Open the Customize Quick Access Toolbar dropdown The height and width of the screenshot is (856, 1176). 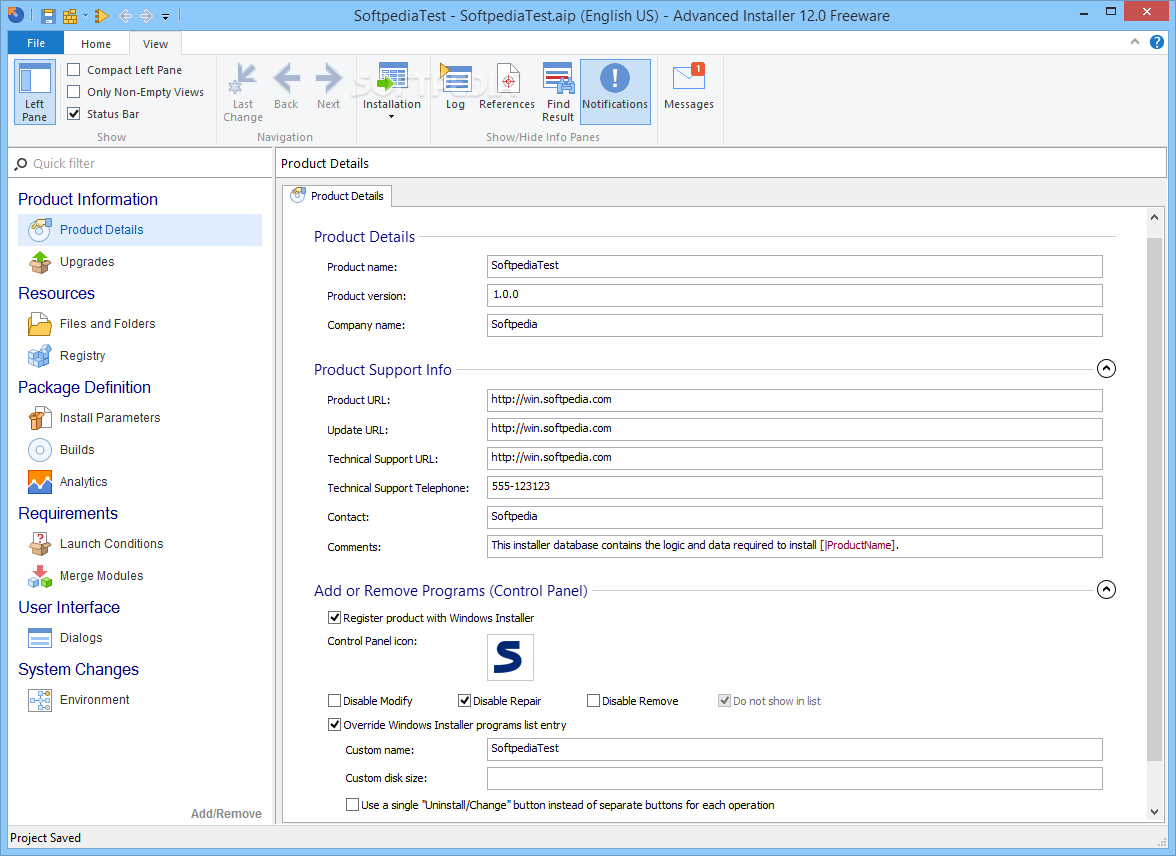tap(166, 16)
